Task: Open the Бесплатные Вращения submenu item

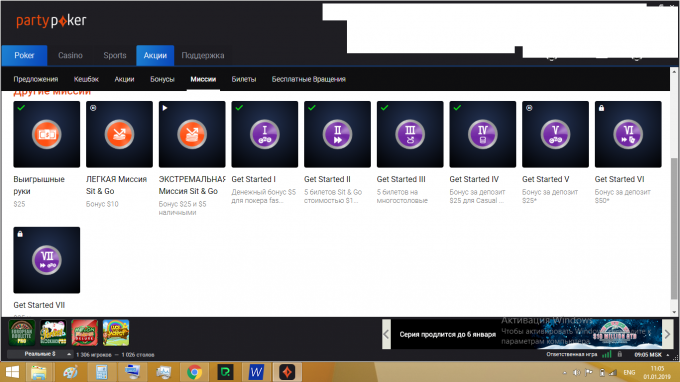Action: coord(308,79)
